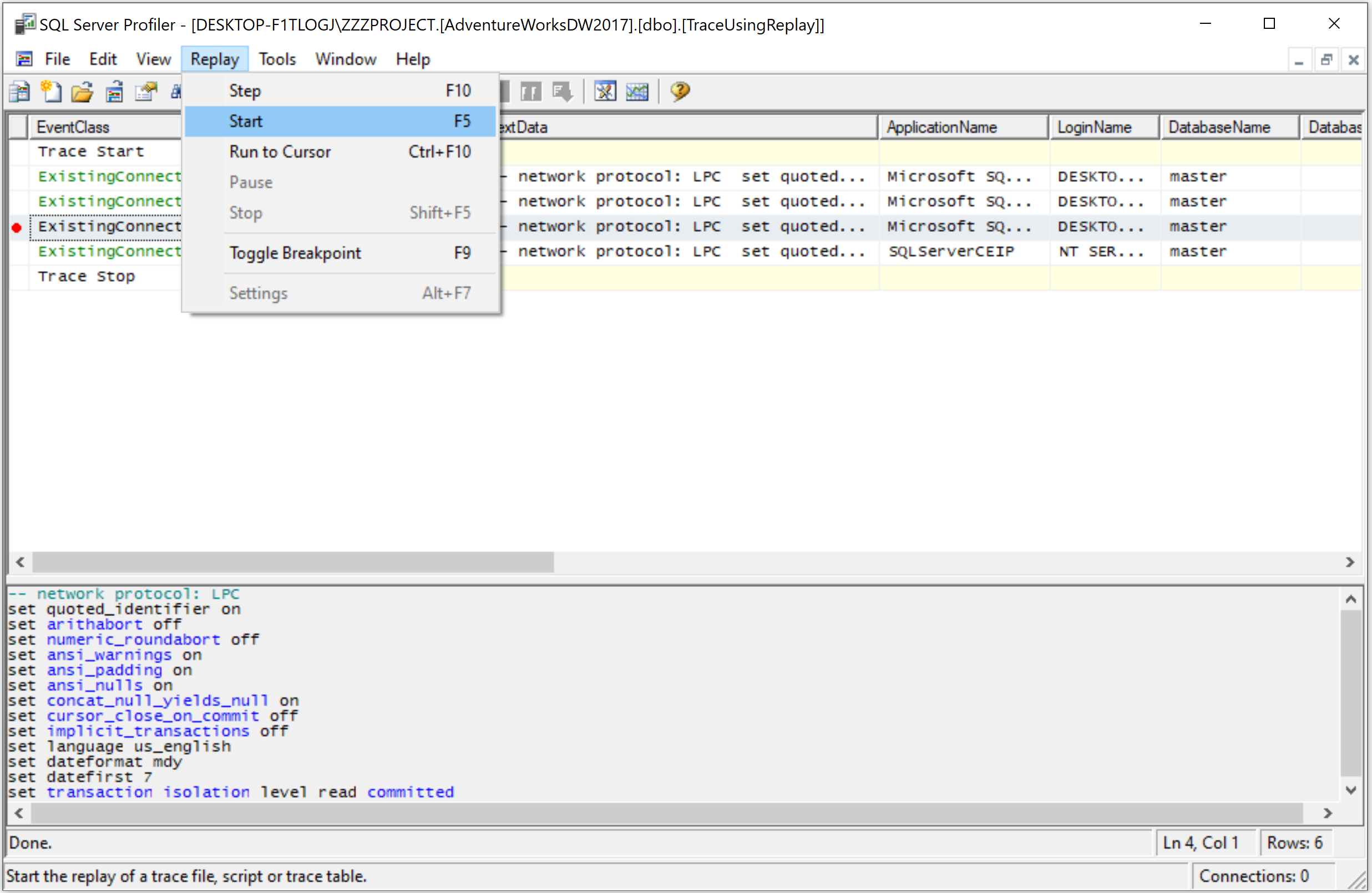Open the File menu
Image resolution: width=1372 pixels, height=893 pixels.
click(x=57, y=59)
